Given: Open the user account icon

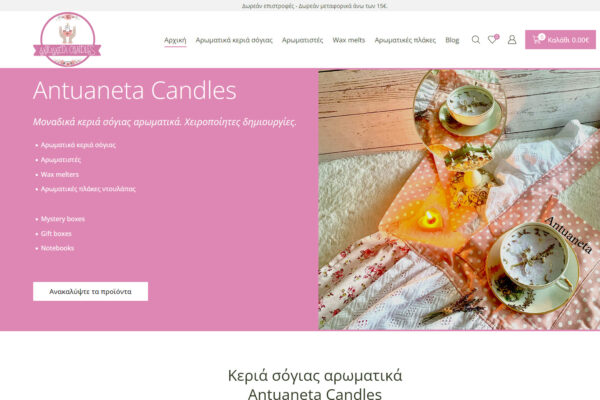Looking at the screenshot, I should tap(512, 40).
